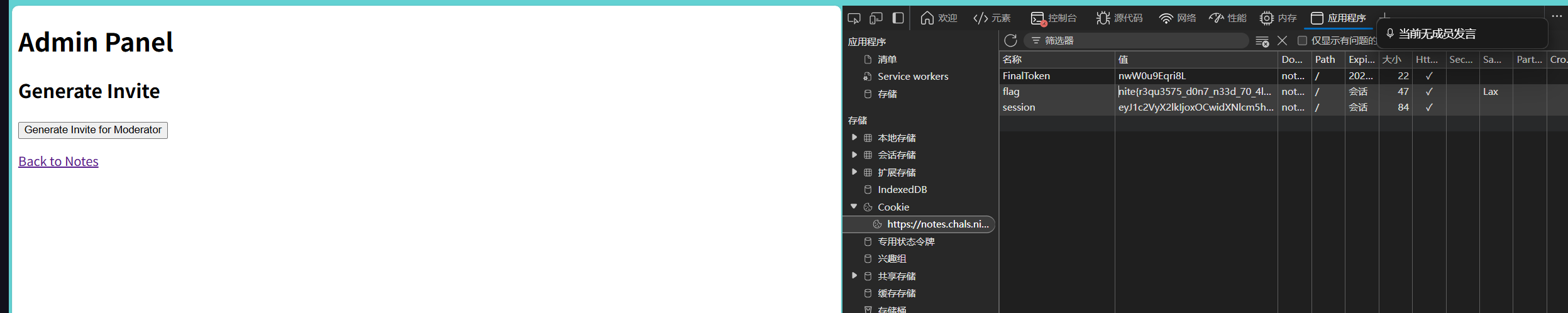
Task: Clear all cookies icon
Action: click(1262, 41)
